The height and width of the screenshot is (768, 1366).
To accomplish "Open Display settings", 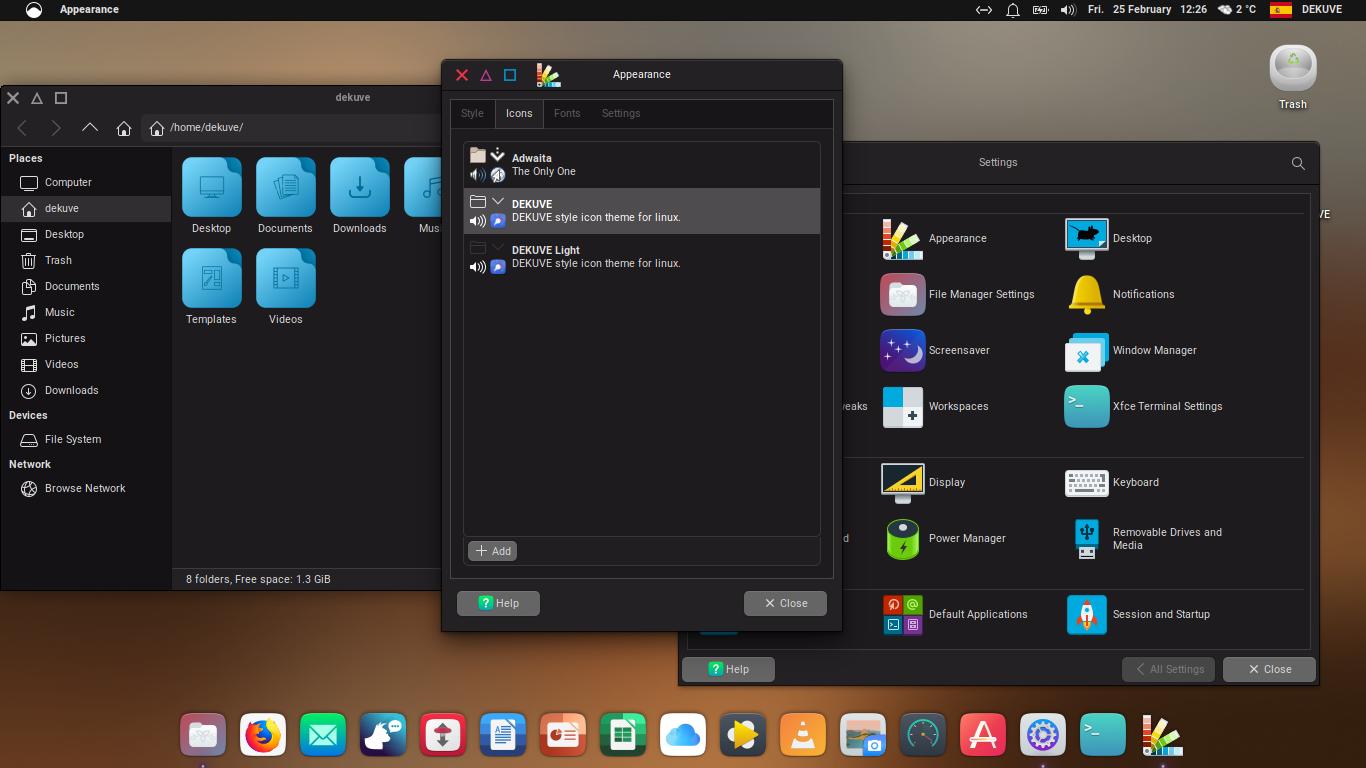I will [x=924, y=482].
